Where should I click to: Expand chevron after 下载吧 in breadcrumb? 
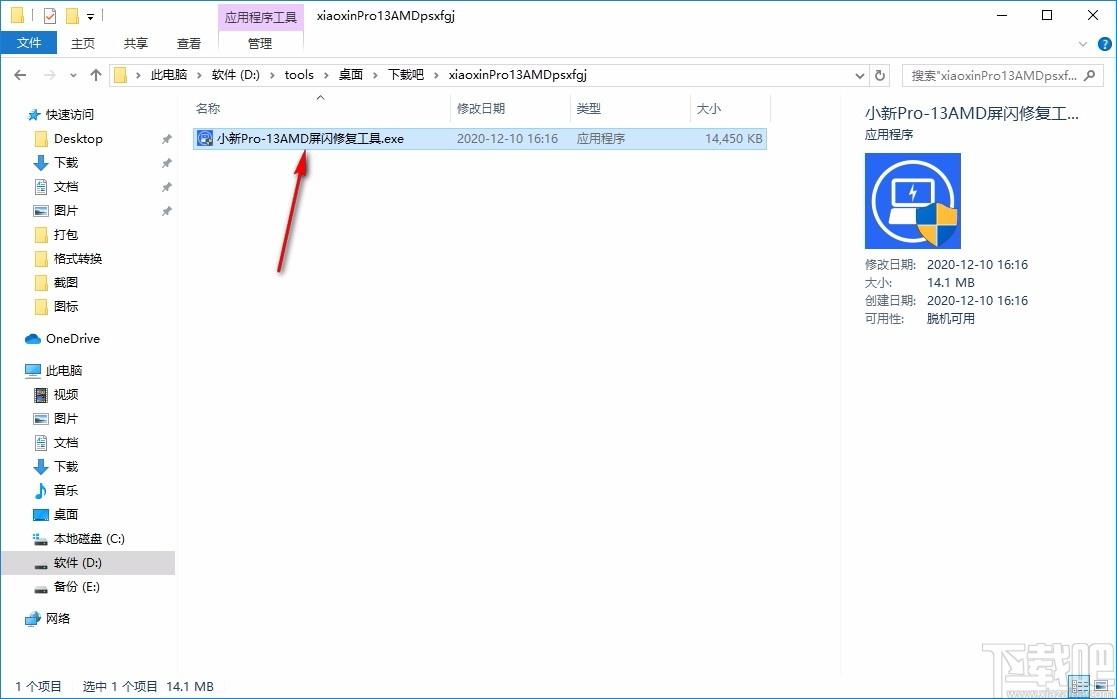436,76
